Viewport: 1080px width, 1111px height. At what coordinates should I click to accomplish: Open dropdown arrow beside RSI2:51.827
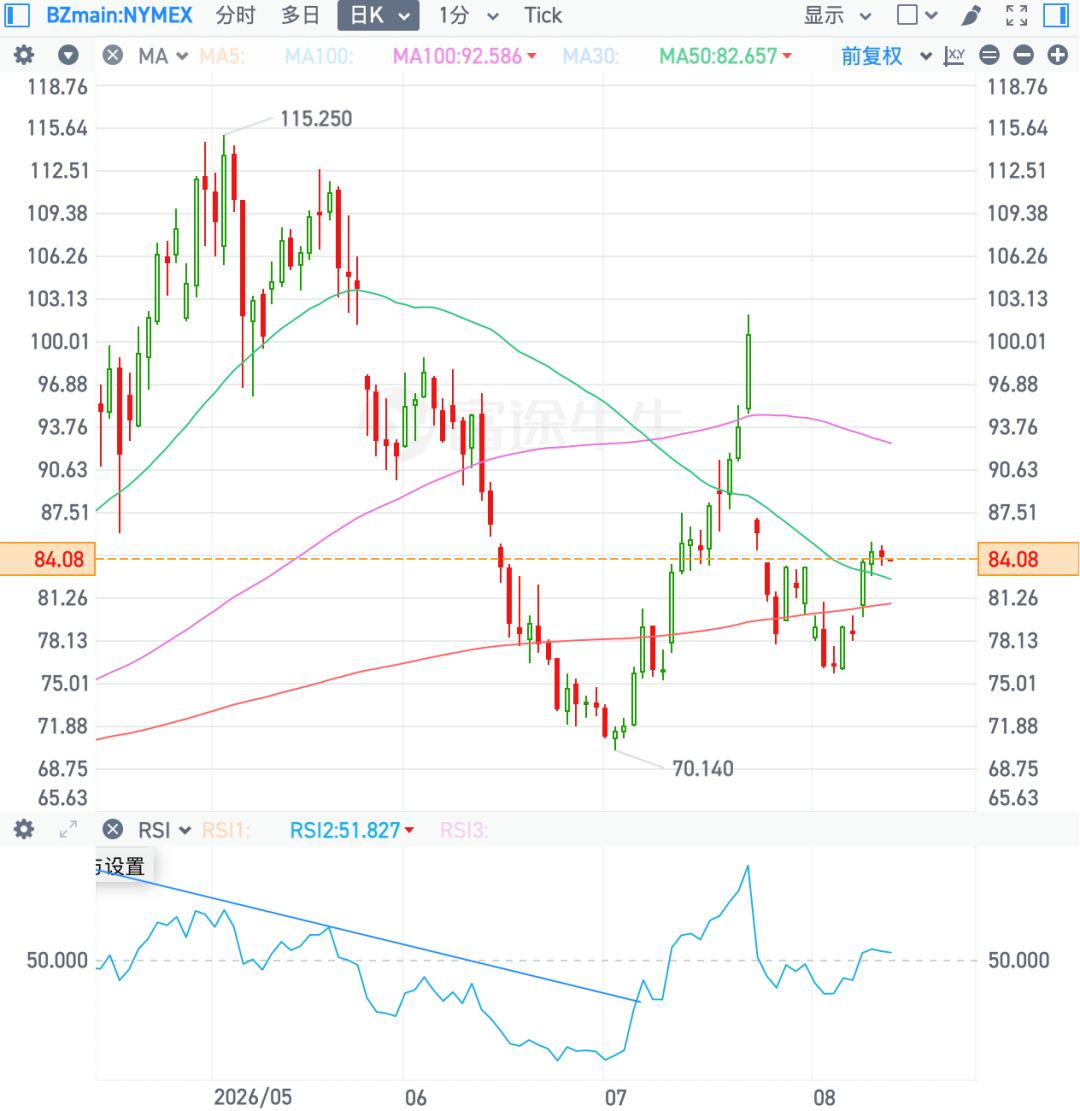[x=409, y=830]
